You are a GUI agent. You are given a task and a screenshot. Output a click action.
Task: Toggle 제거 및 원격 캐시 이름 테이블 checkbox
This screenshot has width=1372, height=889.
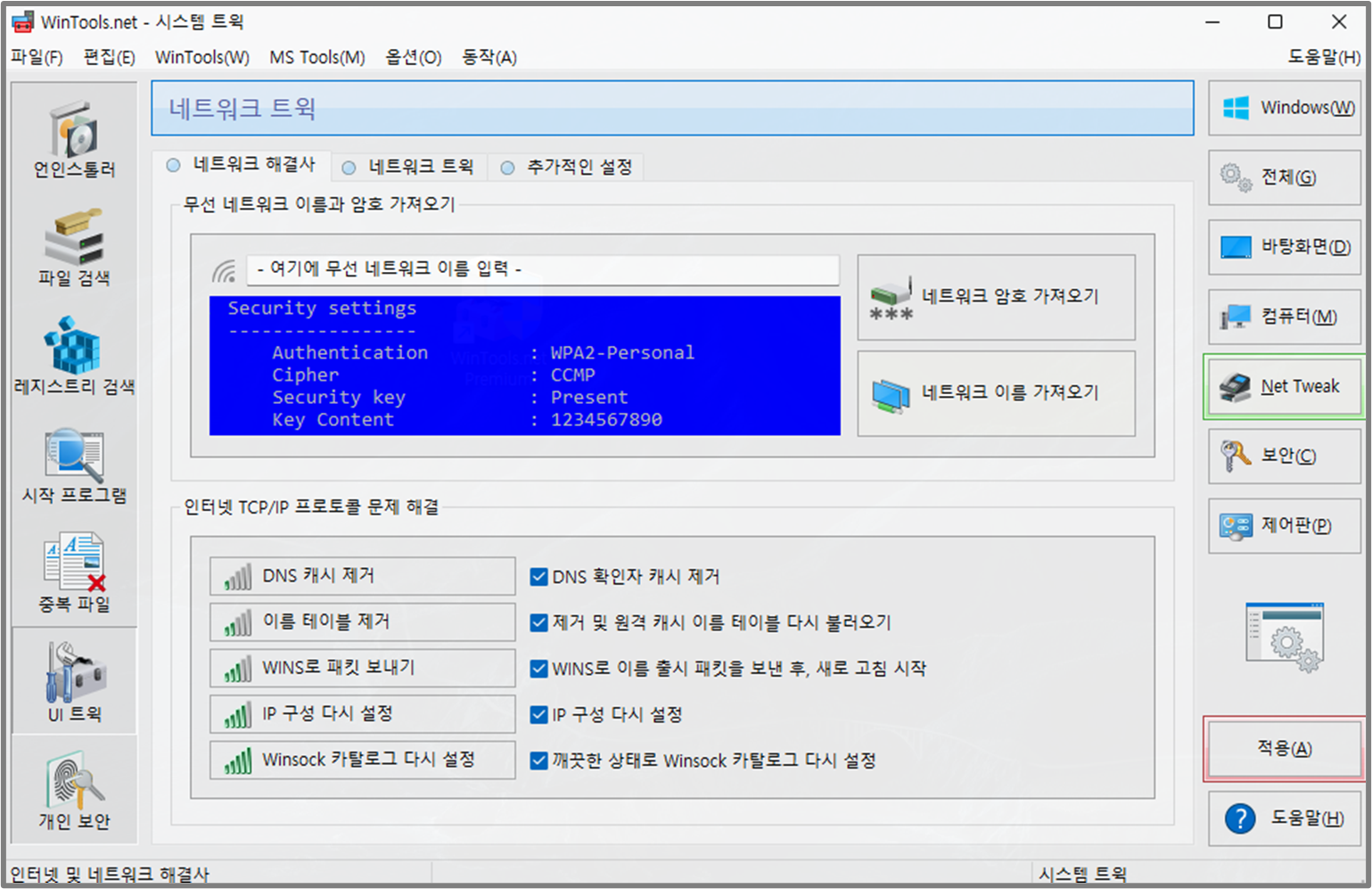pos(538,622)
